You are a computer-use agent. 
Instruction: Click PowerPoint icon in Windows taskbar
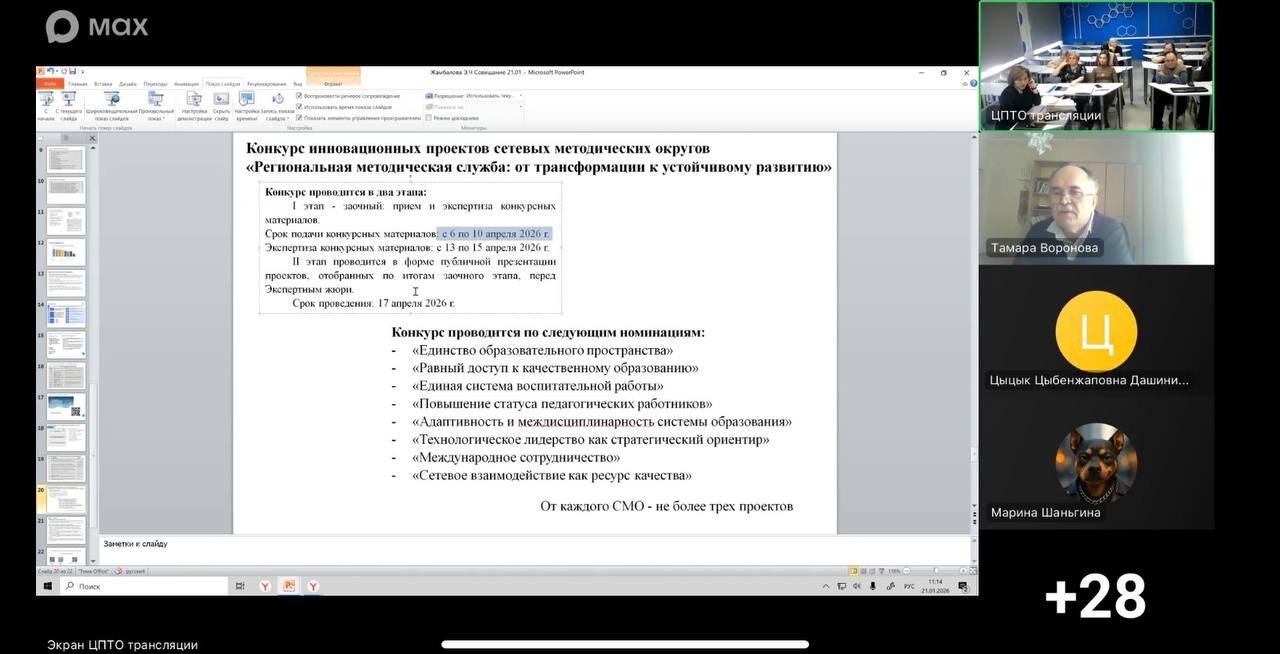[x=289, y=586]
